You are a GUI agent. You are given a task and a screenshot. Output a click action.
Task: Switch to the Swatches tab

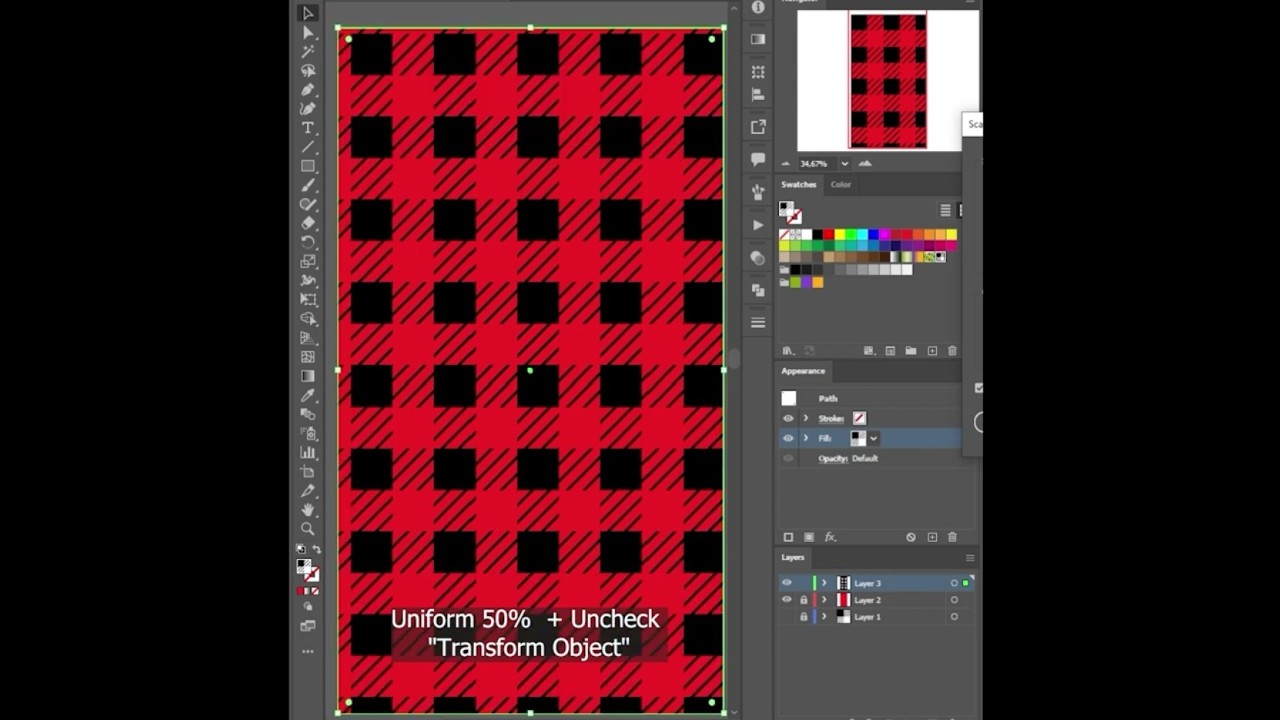point(799,184)
